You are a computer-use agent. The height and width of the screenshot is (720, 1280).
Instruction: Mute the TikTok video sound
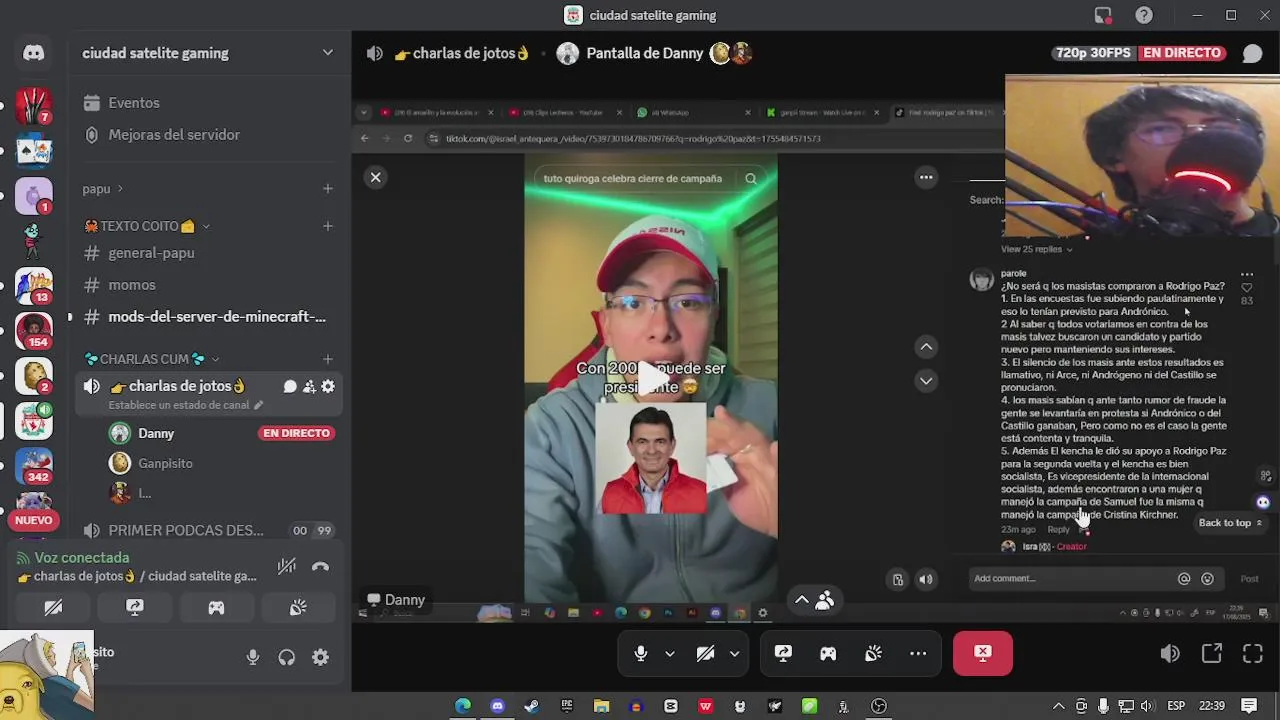(926, 579)
